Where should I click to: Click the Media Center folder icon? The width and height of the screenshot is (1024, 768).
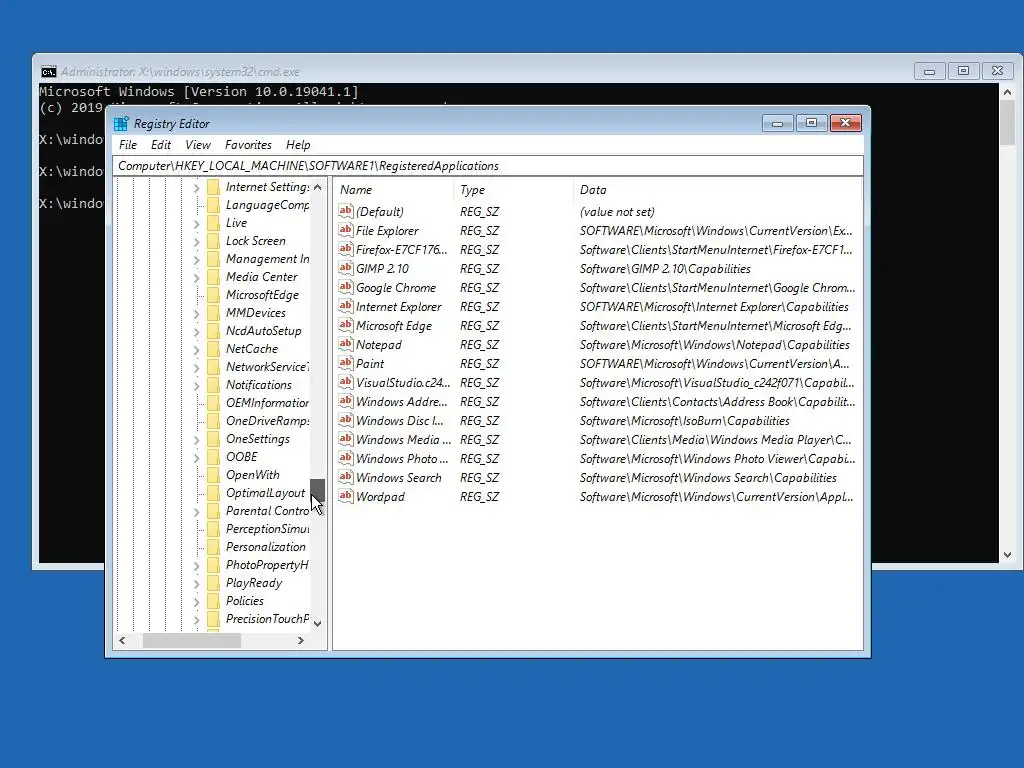(x=213, y=277)
